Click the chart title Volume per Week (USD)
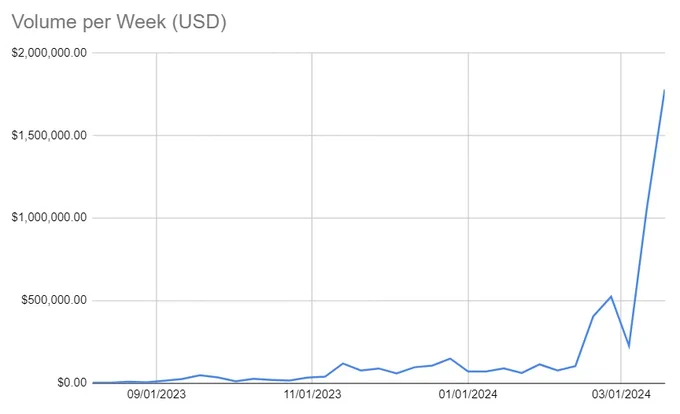The image size is (680, 414). click(119, 22)
